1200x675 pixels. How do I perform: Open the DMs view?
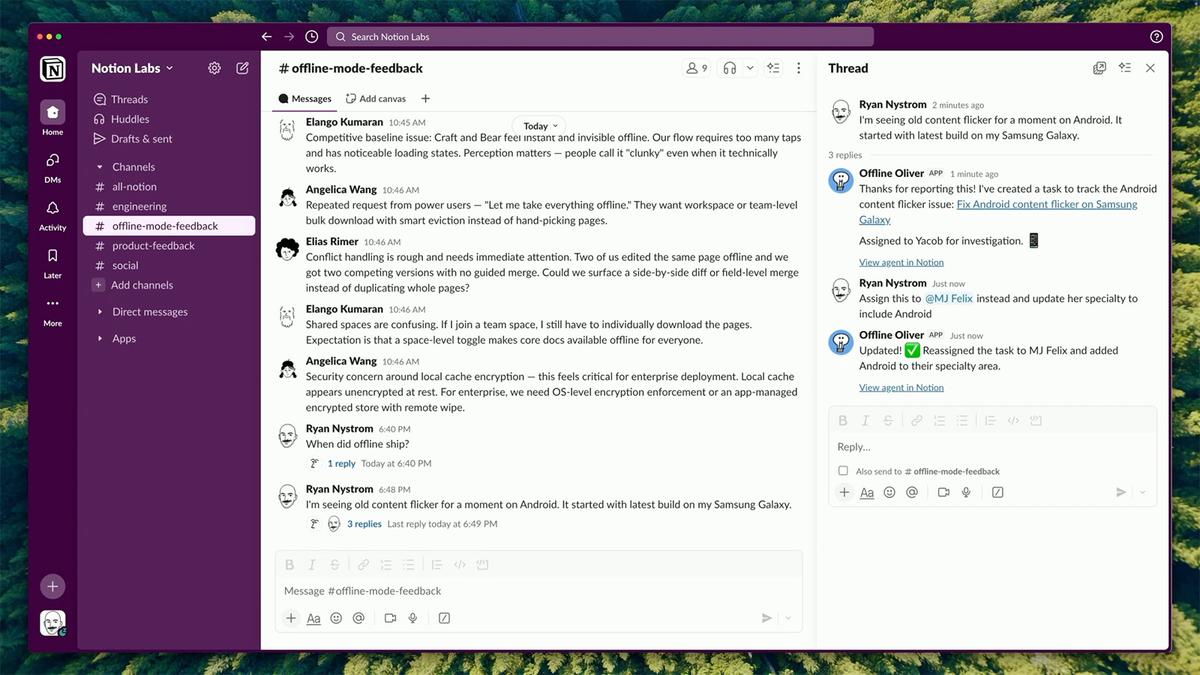coord(52,165)
